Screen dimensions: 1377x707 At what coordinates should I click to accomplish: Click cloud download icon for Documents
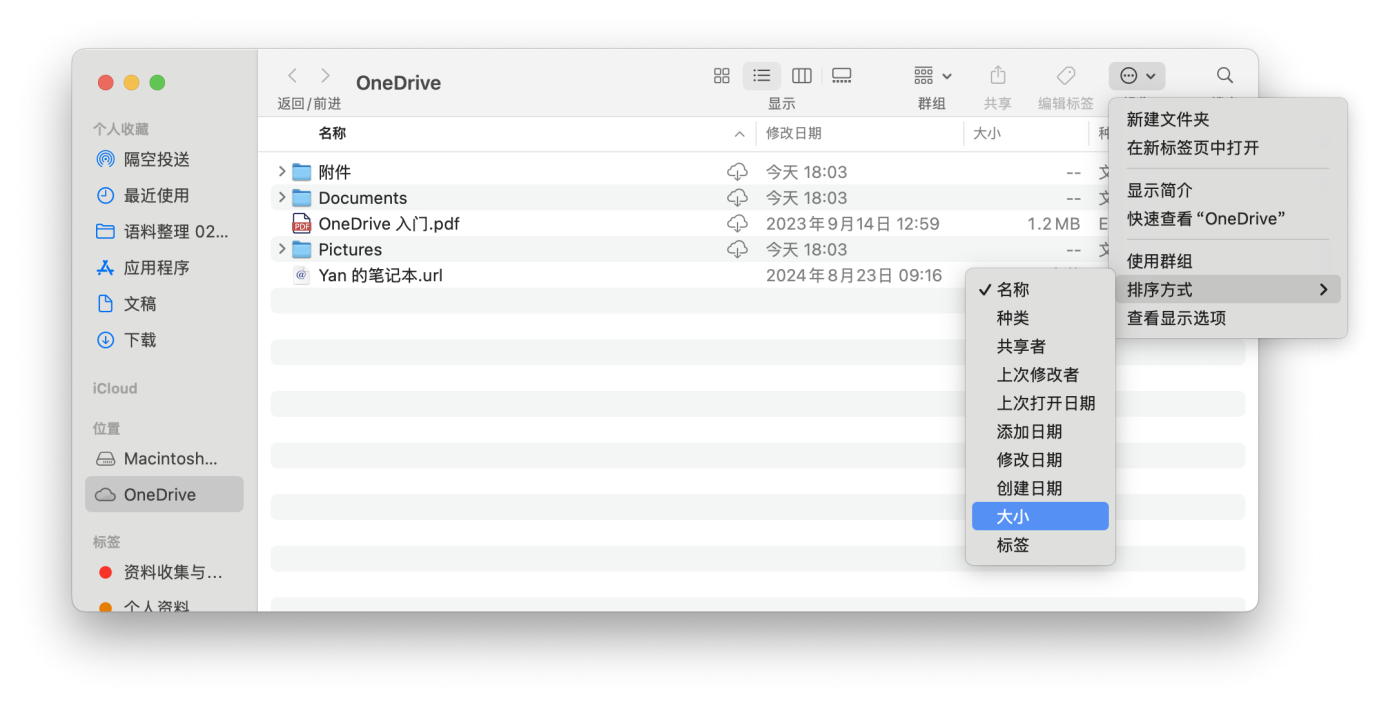[x=737, y=198]
